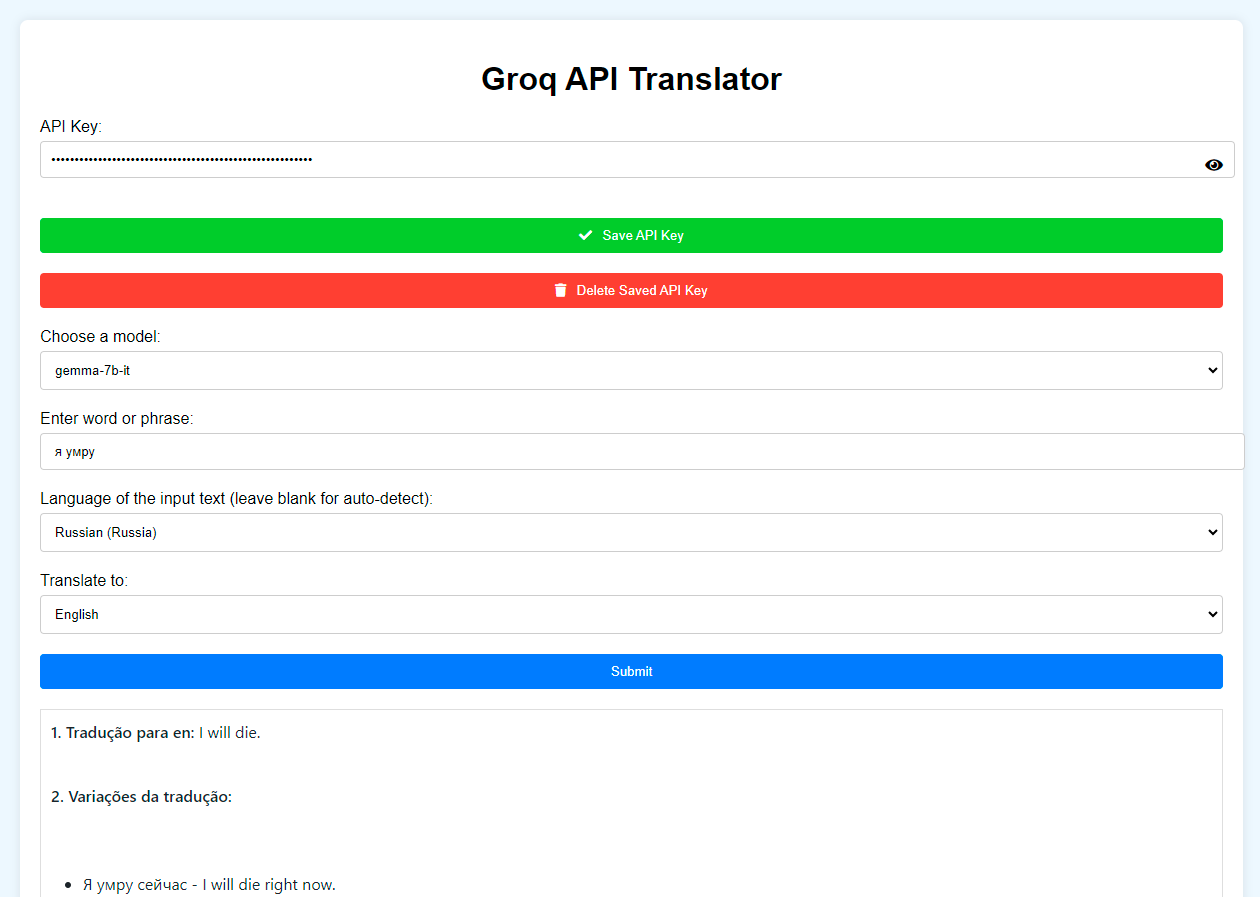Click the 'API Key:' label

(71, 126)
